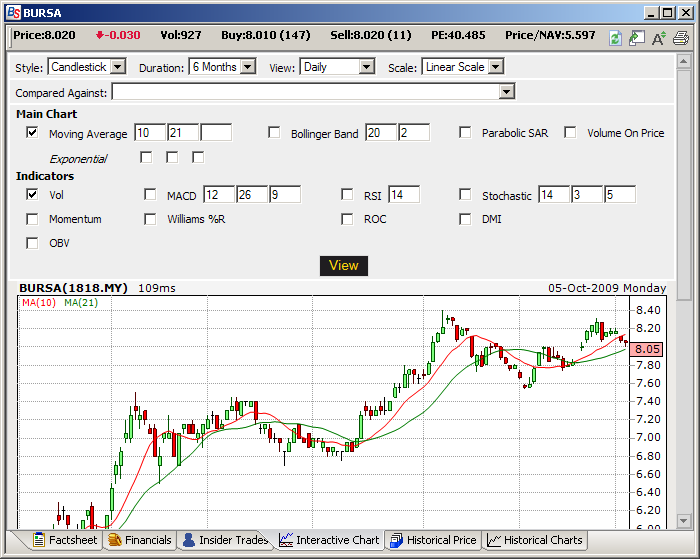Click the green MA(21) legend label
The width and height of the screenshot is (700, 559).
pos(81,303)
